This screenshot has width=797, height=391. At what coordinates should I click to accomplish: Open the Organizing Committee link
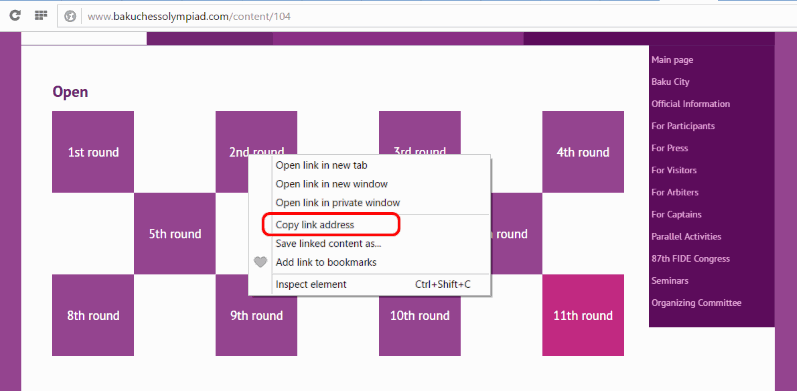[x=696, y=303]
